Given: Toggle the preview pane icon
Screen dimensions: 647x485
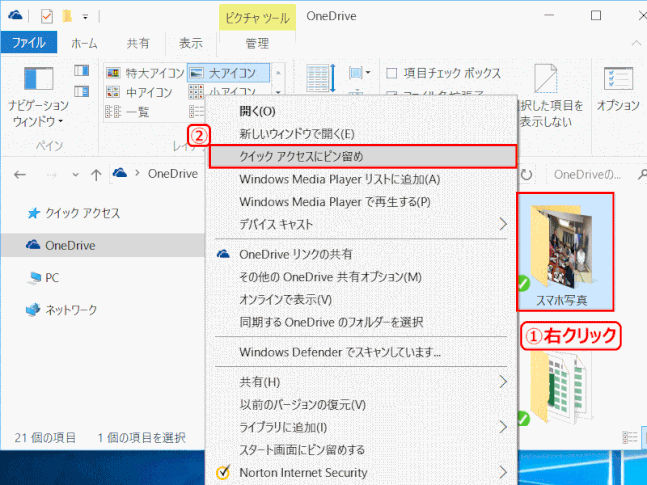Looking at the screenshot, I should tap(82, 71).
